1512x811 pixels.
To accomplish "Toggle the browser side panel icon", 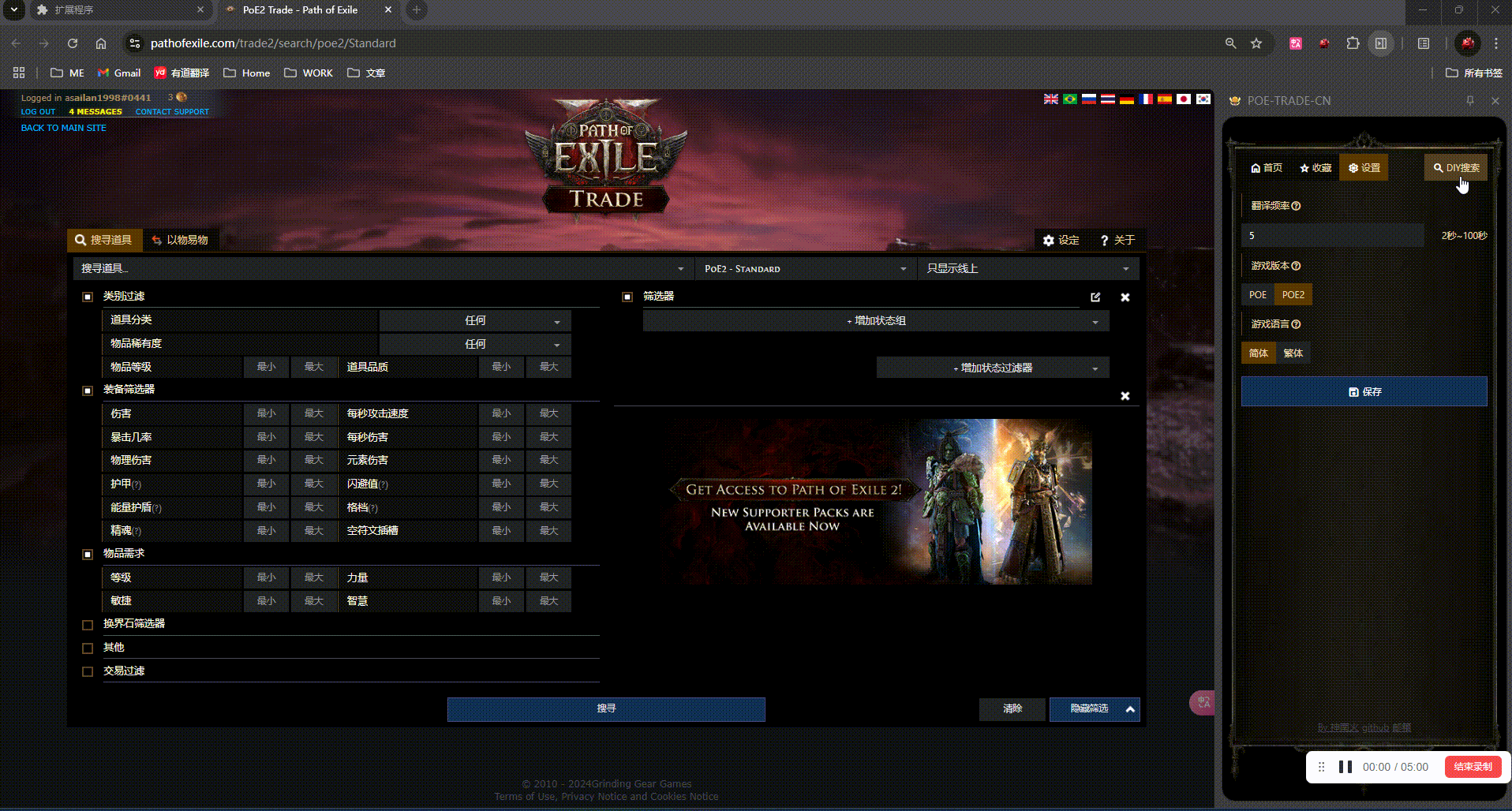I will tap(1381, 43).
